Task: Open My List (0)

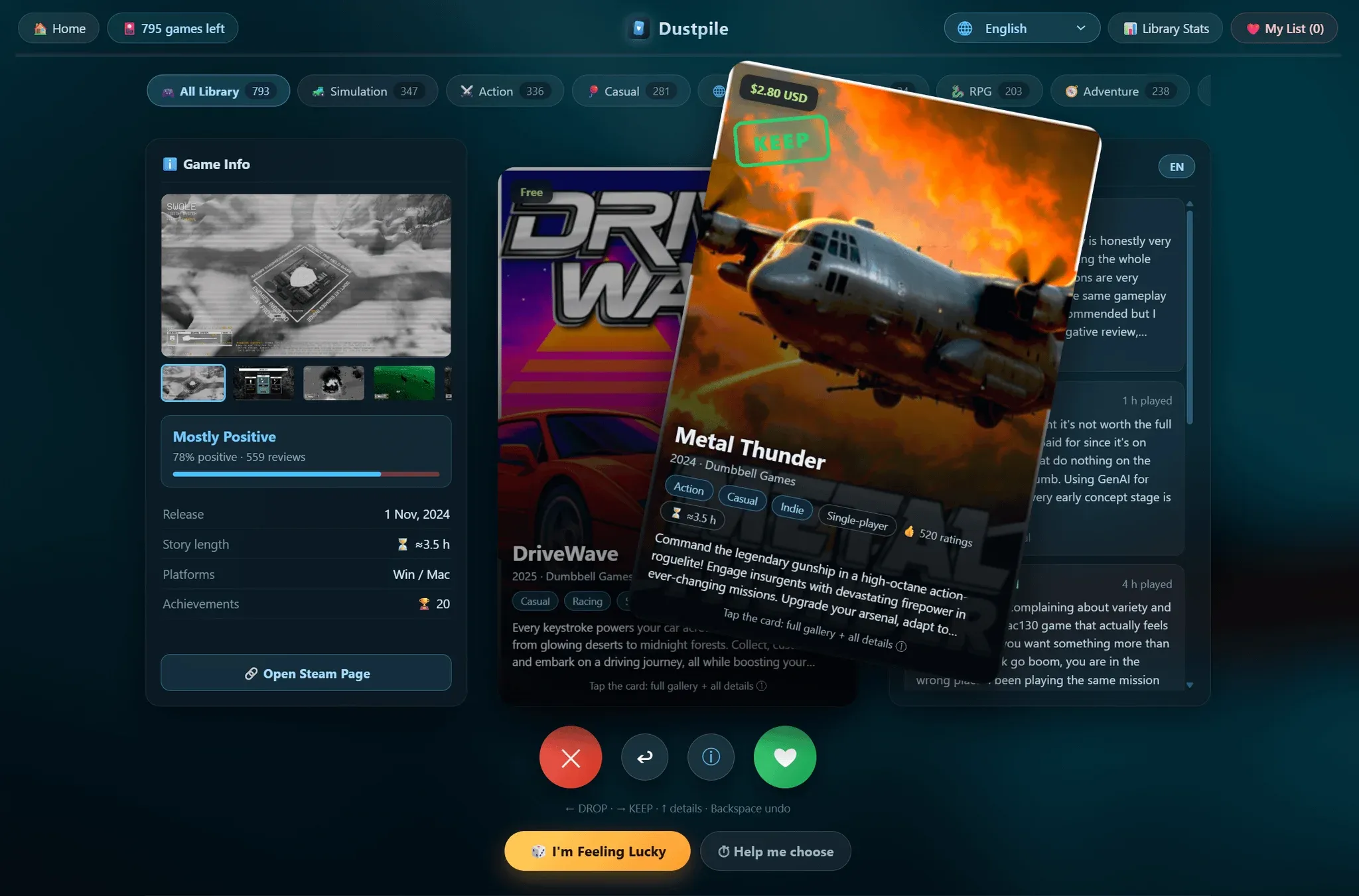Action: tap(1284, 29)
